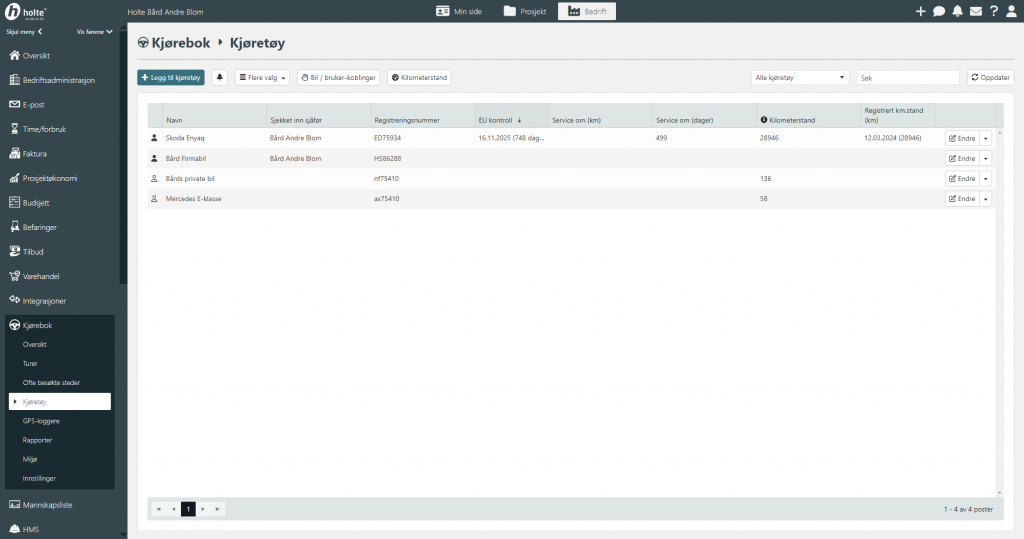The width and height of the screenshot is (1024, 539).
Task: Click the bell button beside Legg til kjøretøy
Action: (x=220, y=77)
